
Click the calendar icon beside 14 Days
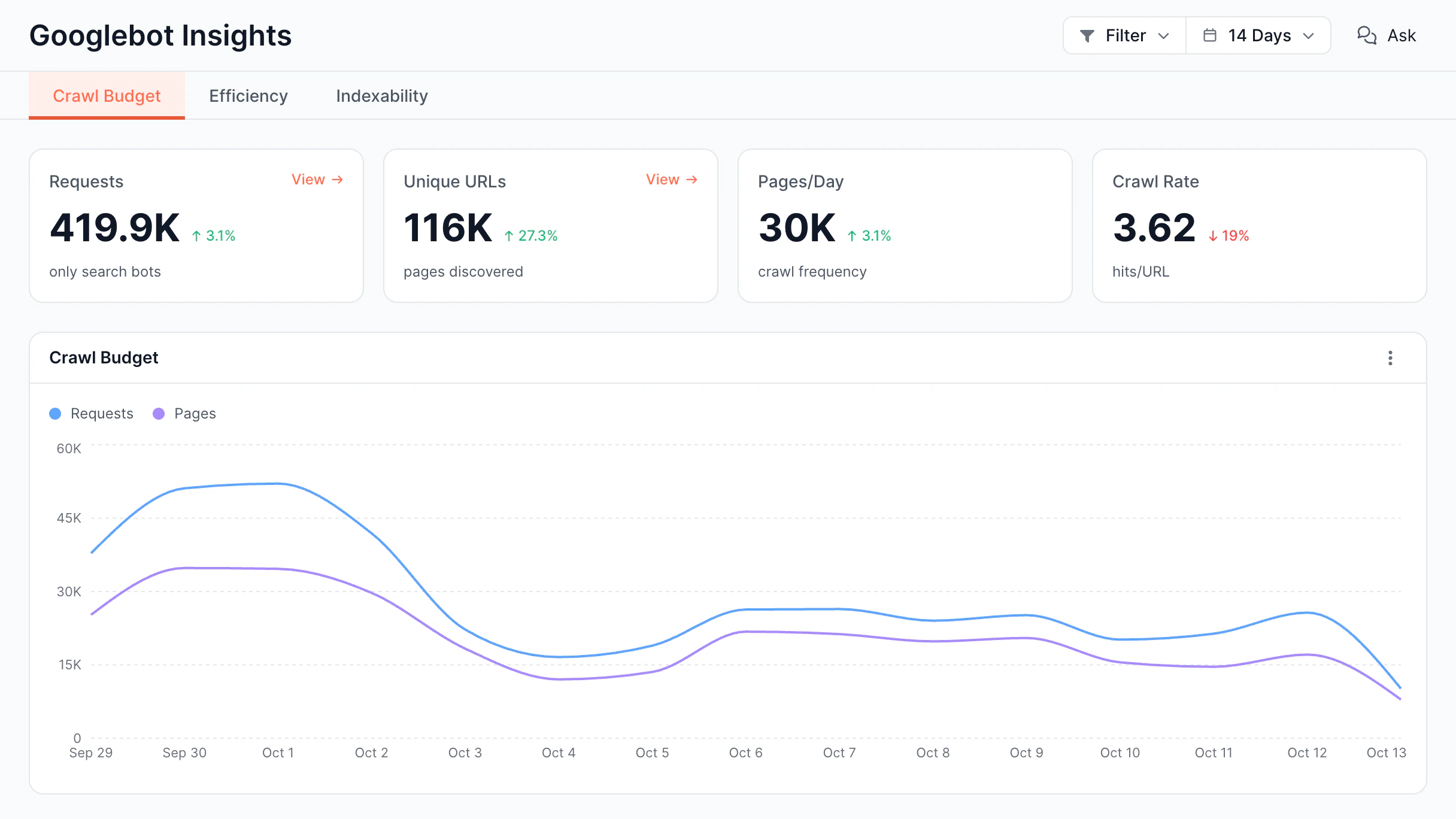(x=1210, y=35)
